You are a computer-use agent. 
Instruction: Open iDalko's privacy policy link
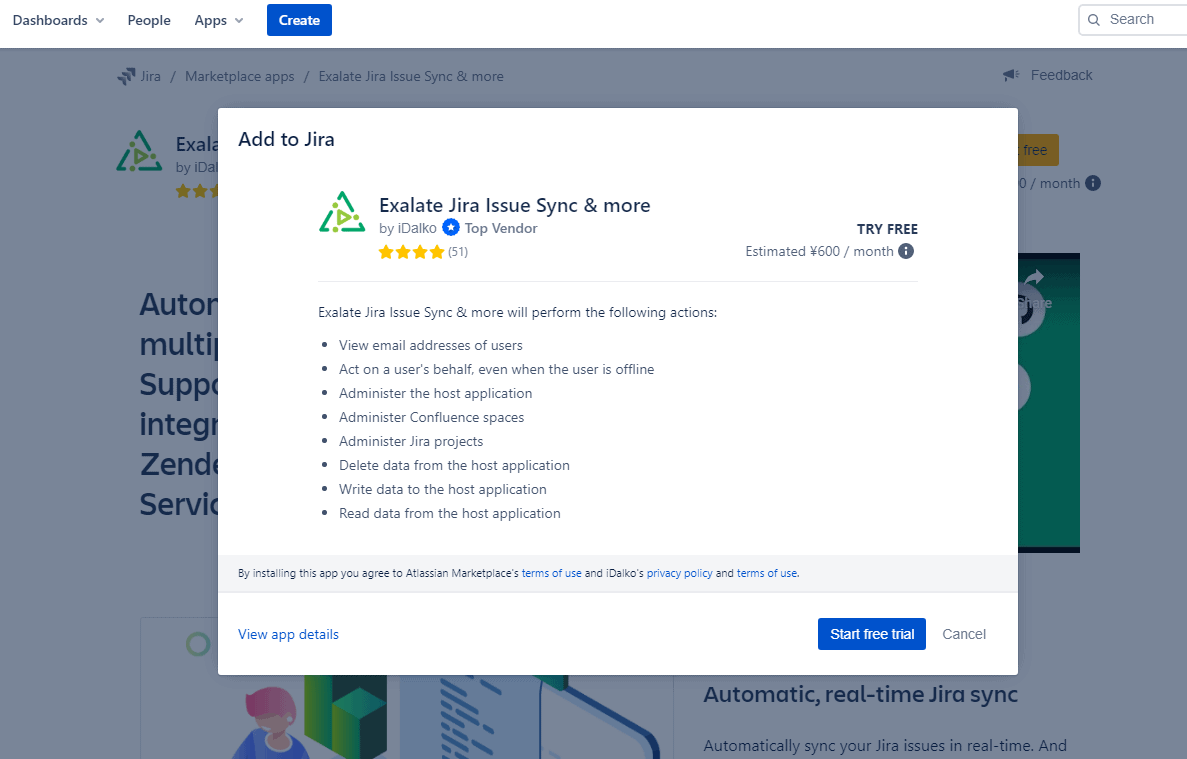(679, 574)
